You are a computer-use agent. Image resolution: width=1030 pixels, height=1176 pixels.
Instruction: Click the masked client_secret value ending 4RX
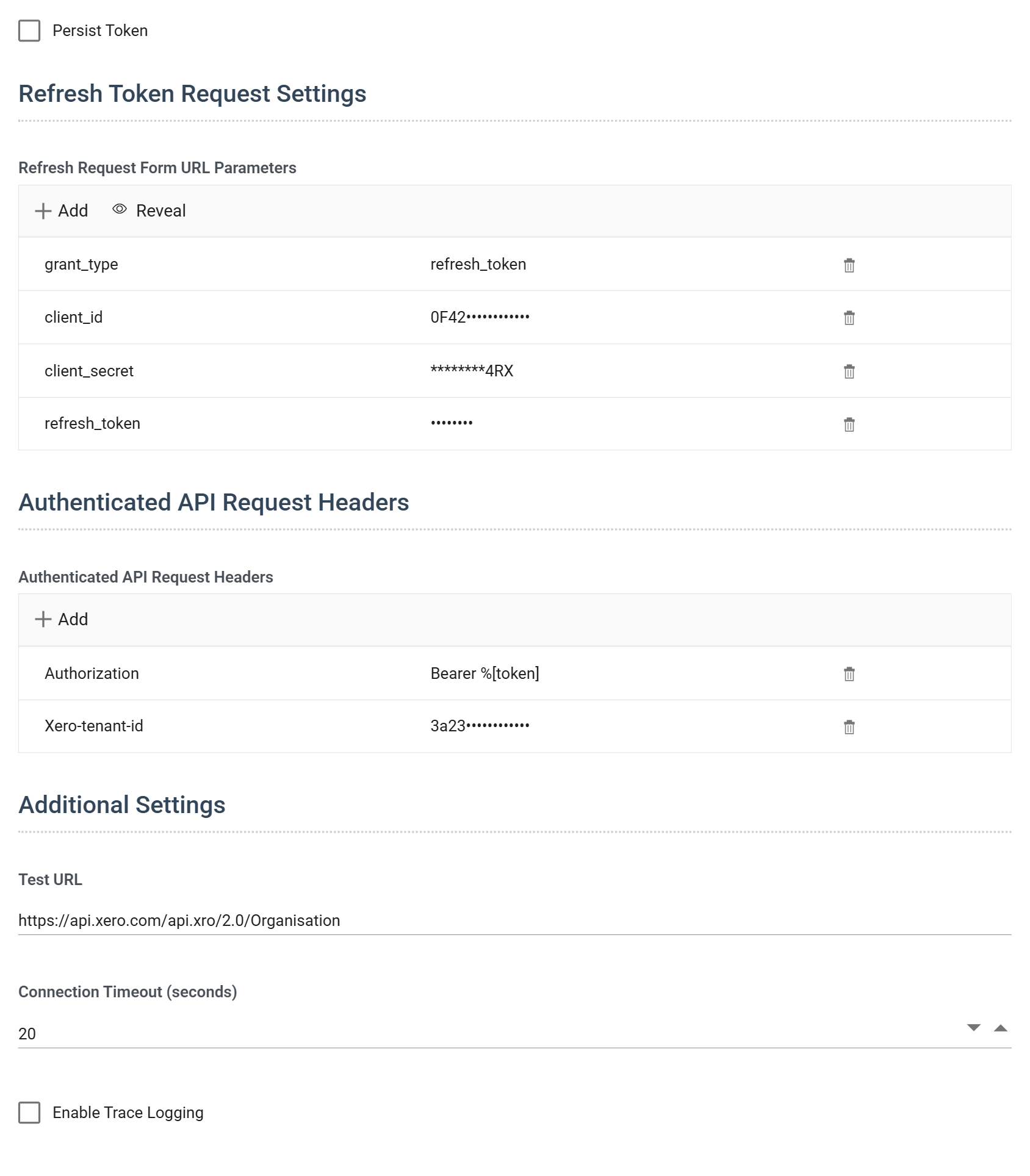tap(472, 371)
